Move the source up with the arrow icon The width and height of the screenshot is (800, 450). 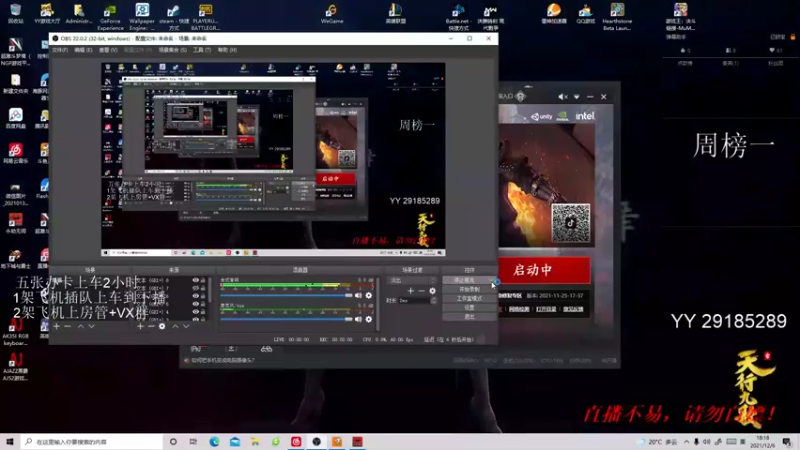175,326
